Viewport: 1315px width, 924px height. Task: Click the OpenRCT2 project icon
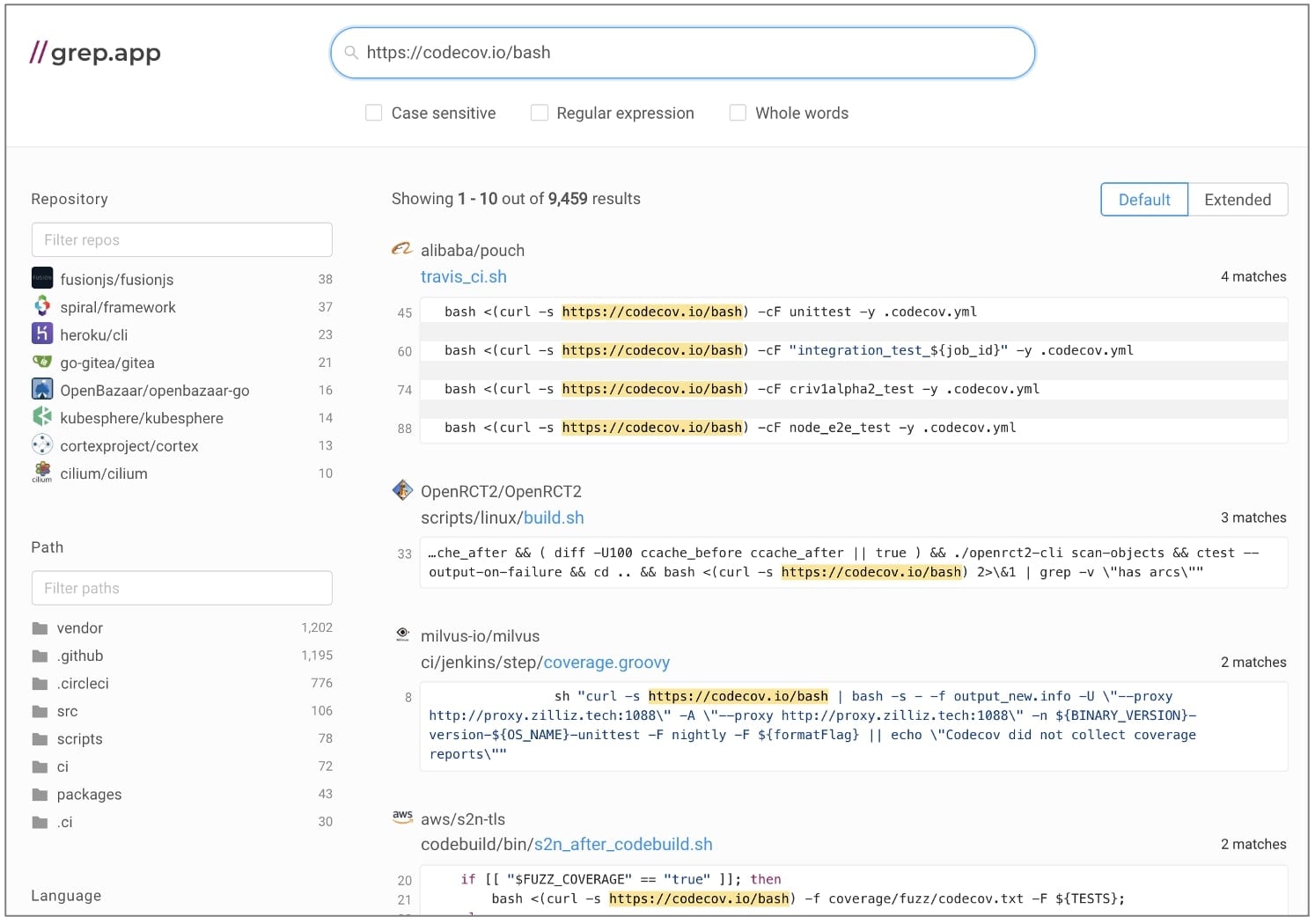click(402, 490)
